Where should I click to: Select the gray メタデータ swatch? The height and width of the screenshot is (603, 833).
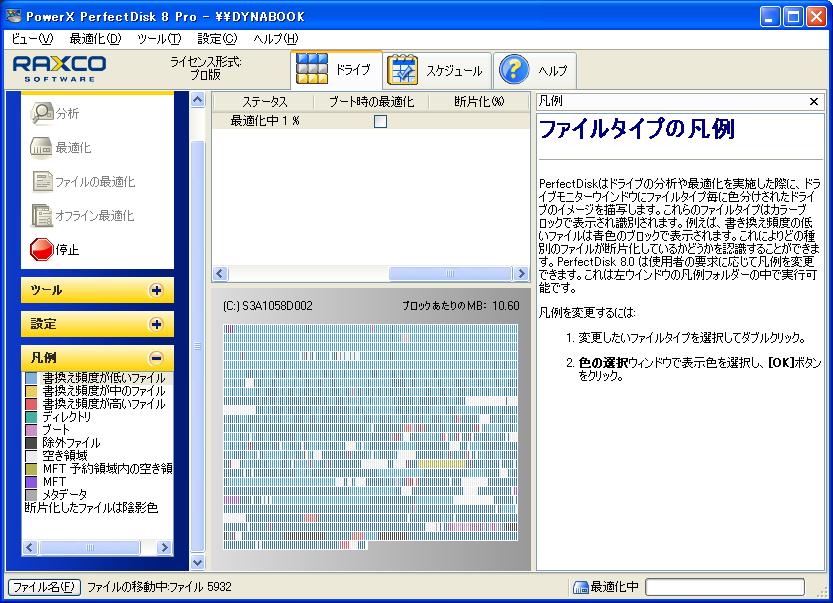pos(31,495)
